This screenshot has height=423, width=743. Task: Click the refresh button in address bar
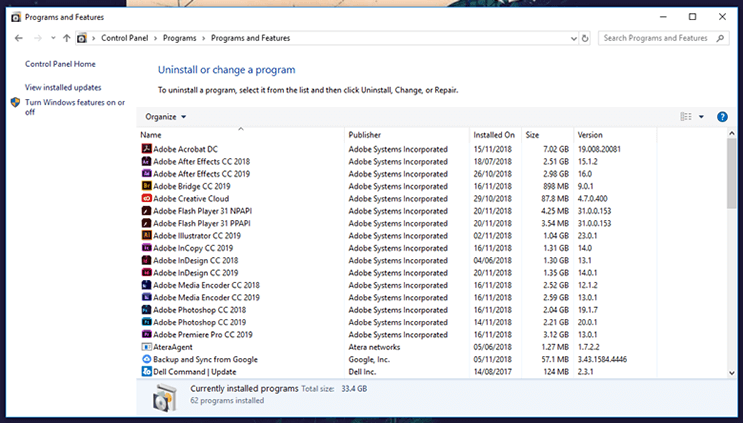pos(585,38)
